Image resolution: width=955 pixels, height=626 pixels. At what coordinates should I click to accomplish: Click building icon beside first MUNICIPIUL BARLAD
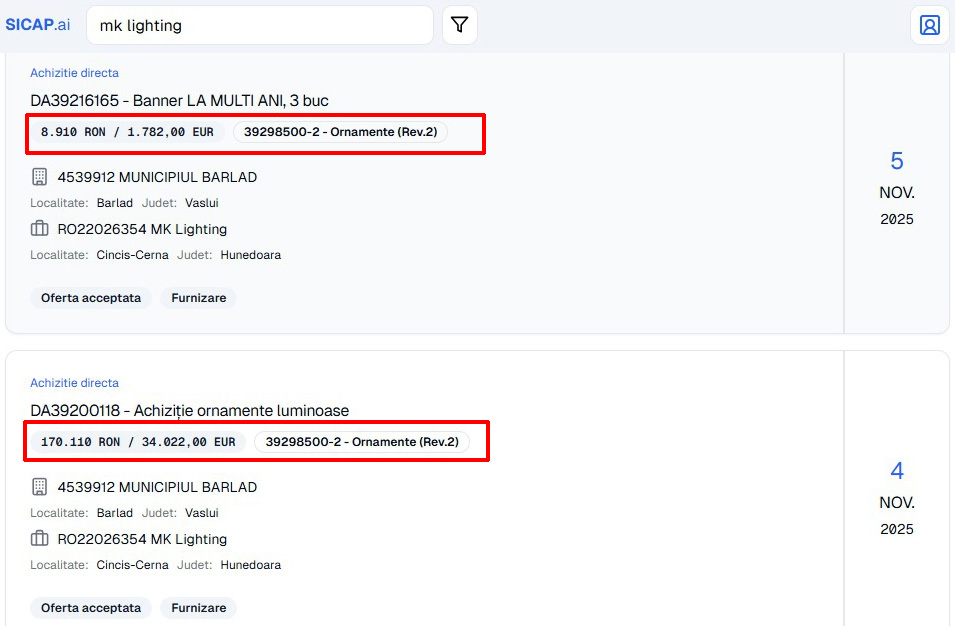pos(40,177)
